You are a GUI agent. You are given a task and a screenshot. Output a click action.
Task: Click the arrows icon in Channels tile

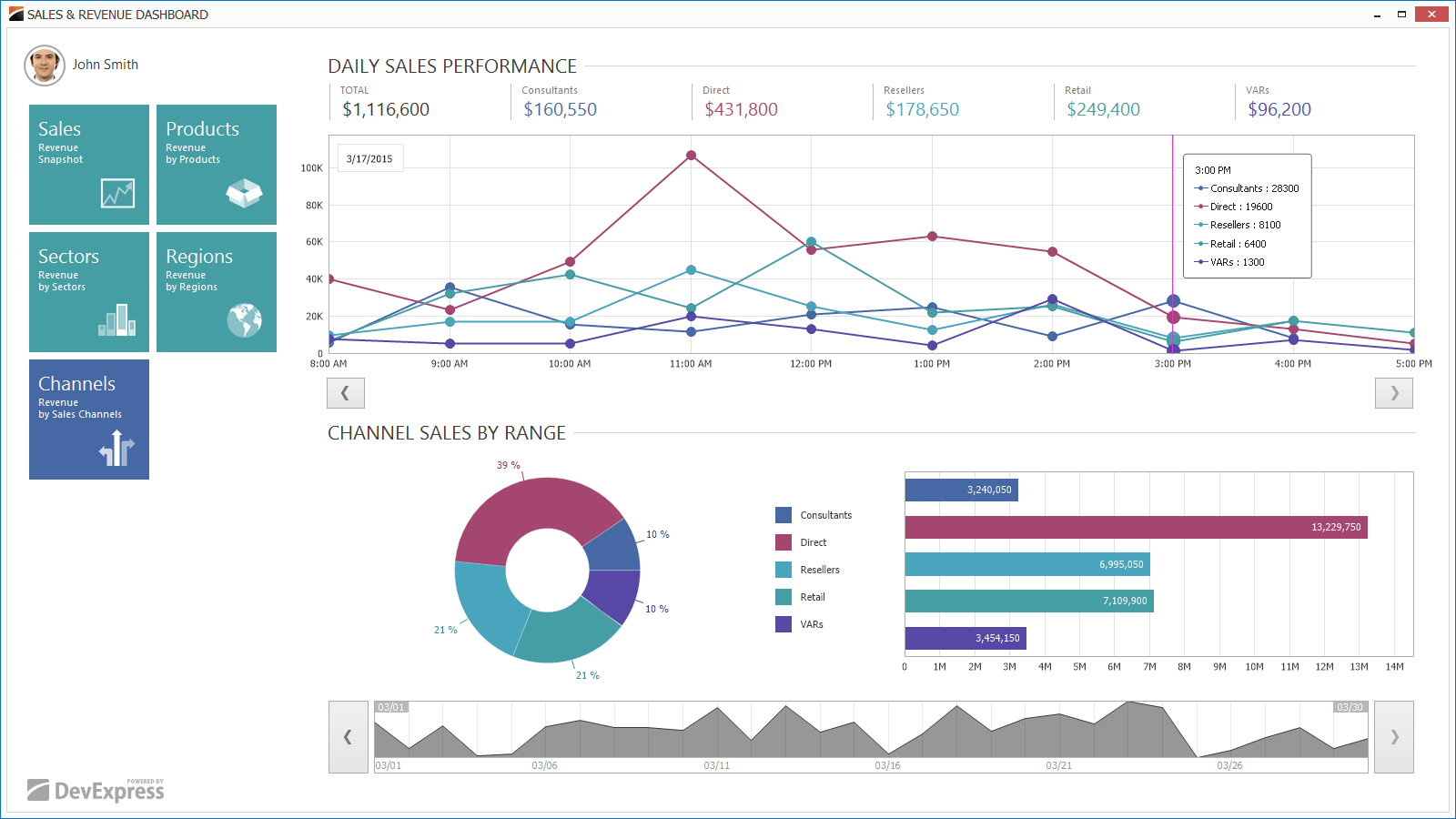click(116, 448)
